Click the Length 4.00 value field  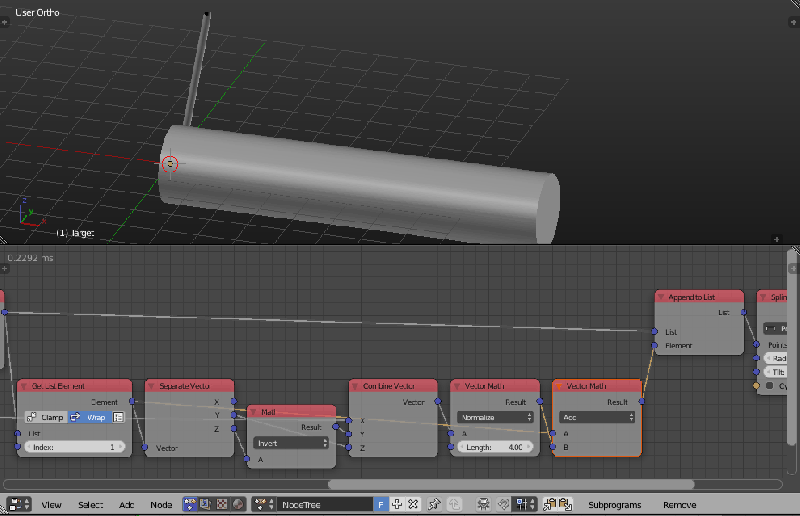[495, 447]
